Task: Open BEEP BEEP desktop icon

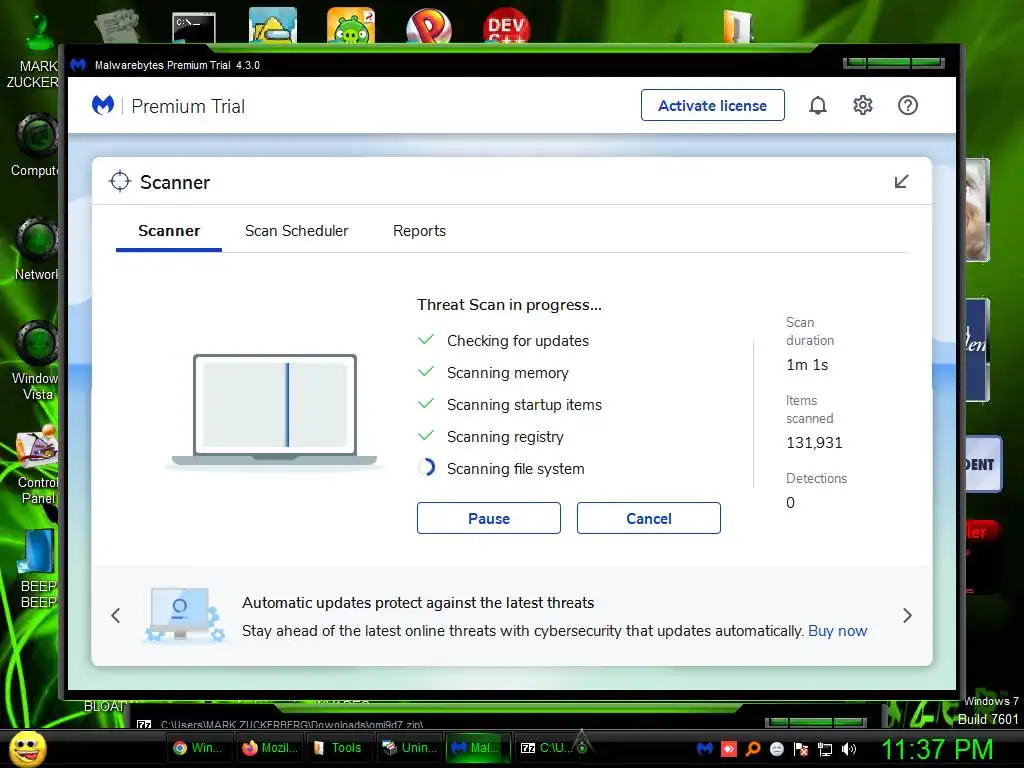Action: (38, 569)
